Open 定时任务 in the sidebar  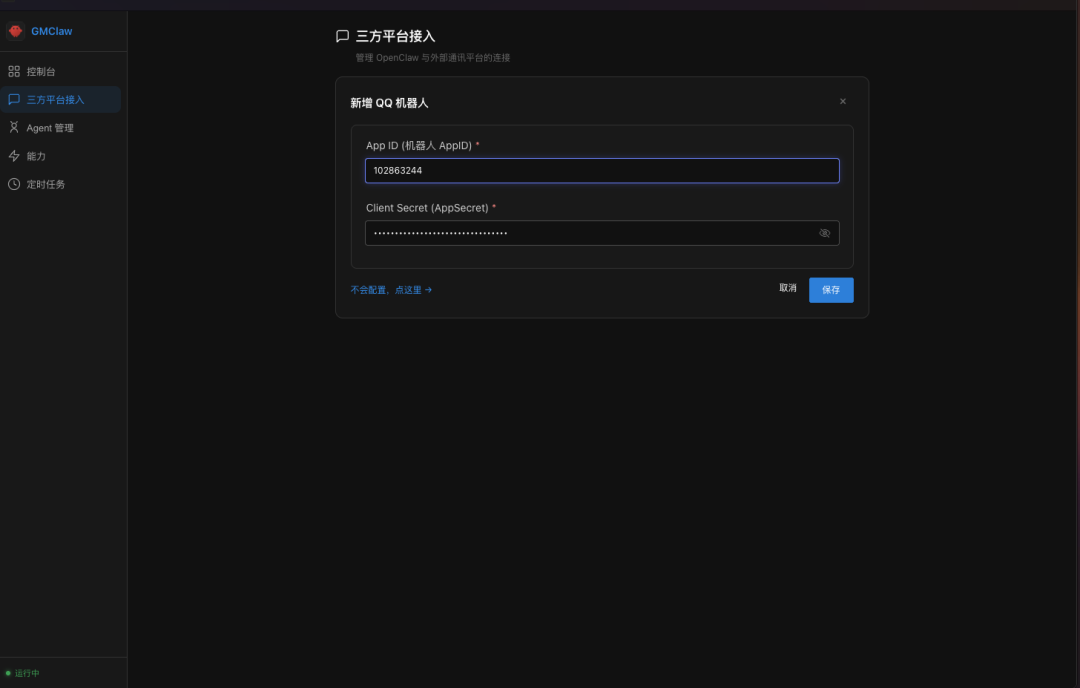61,185
